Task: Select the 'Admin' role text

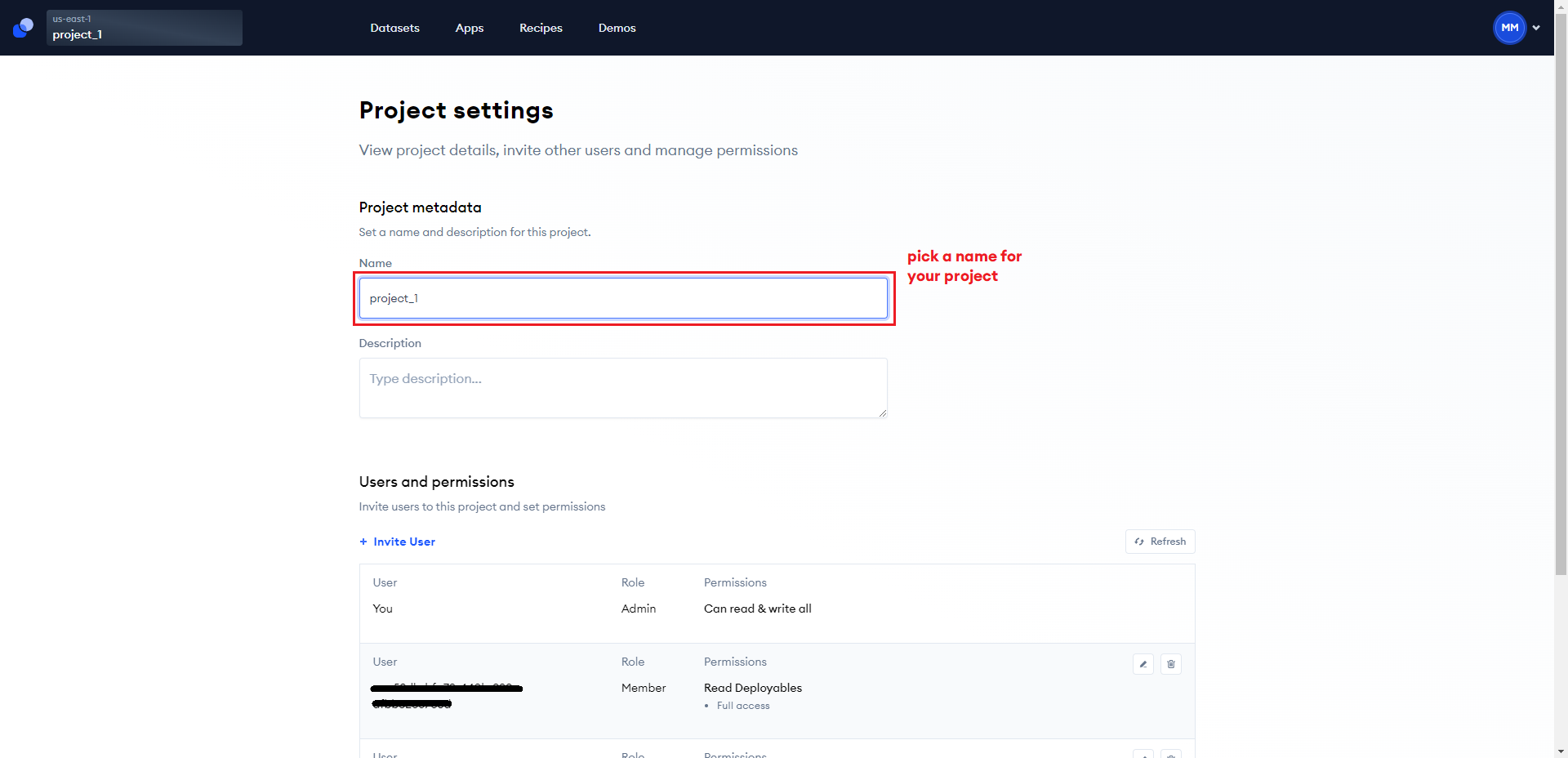Action: click(639, 609)
